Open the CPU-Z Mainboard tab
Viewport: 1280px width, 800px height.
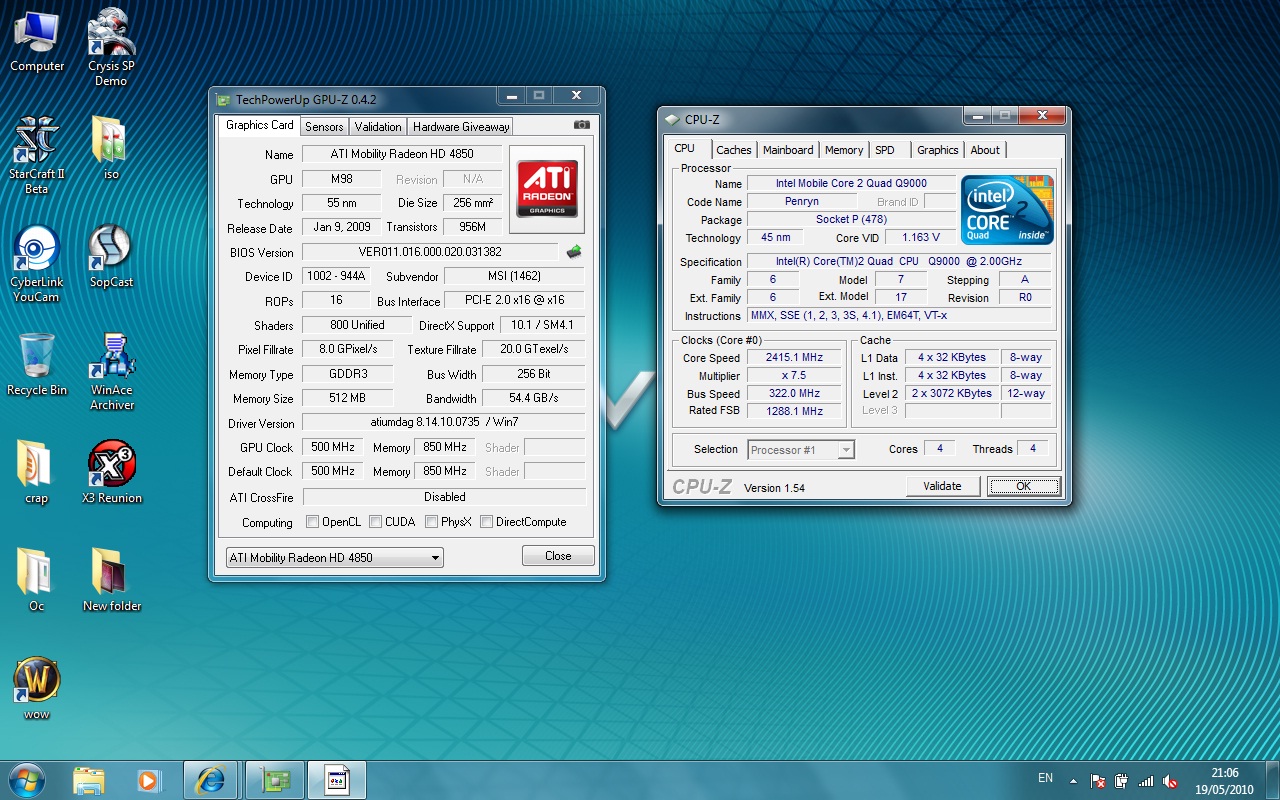pyautogui.click(x=788, y=150)
